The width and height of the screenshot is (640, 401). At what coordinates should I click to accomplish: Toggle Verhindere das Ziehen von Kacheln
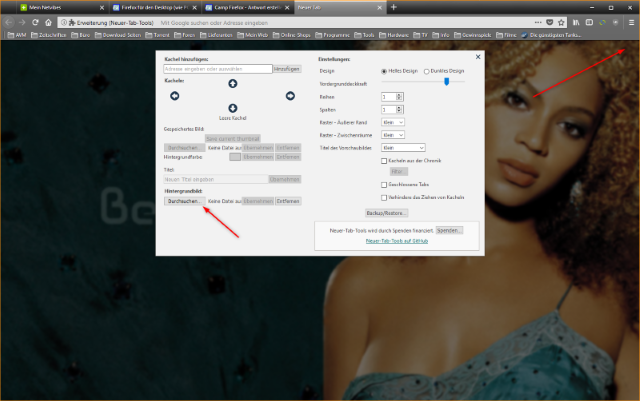(384, 198)
